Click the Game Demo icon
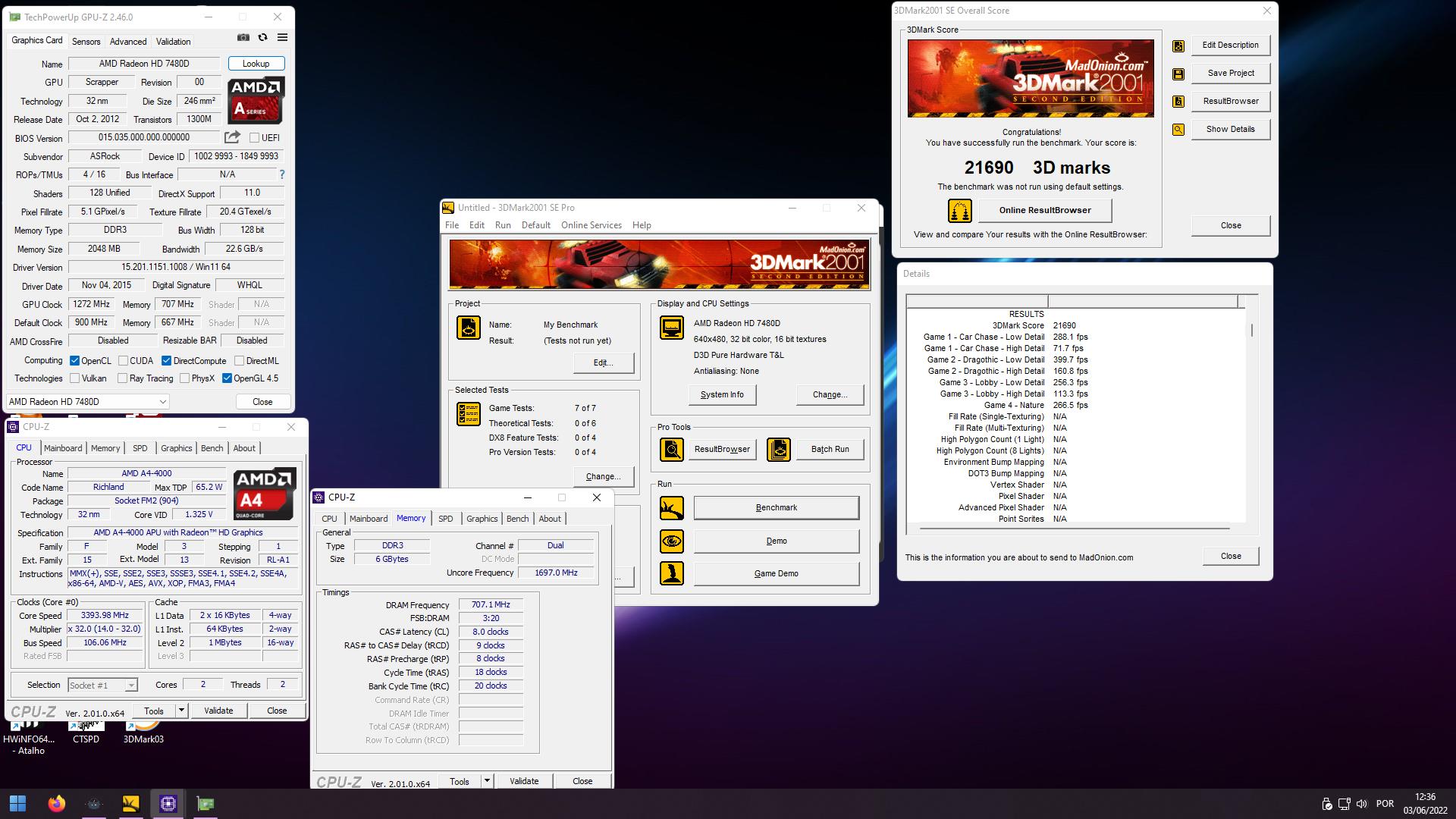The height and width of the screenshot is (819, 1456). 672,573
